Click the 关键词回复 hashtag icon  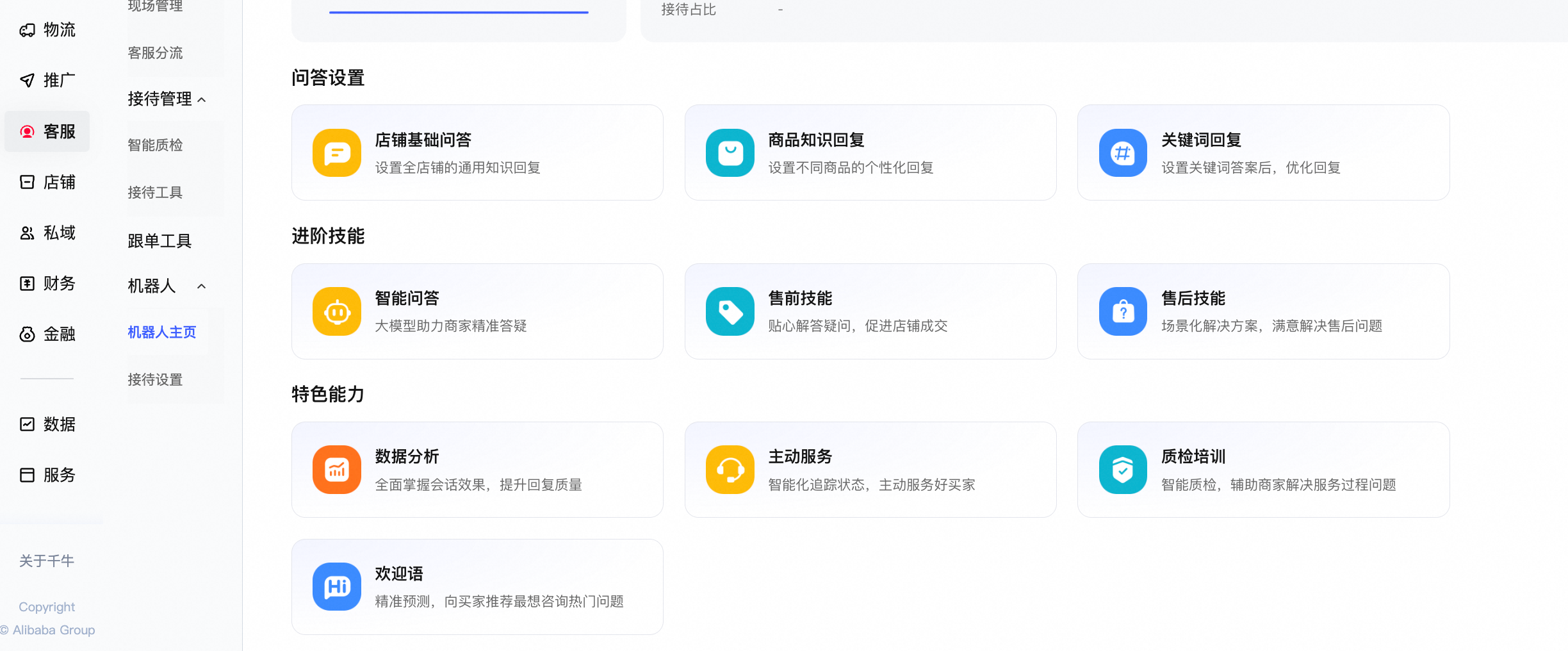(x=1122, y=152)
